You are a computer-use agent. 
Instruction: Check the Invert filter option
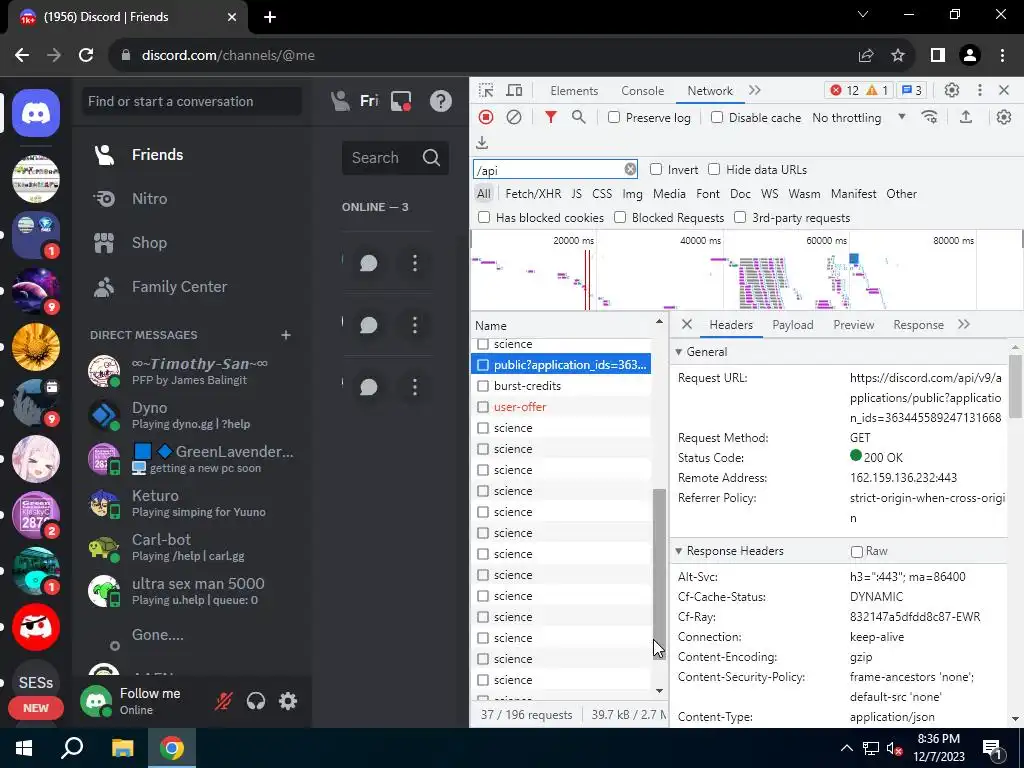click(656, 170)
